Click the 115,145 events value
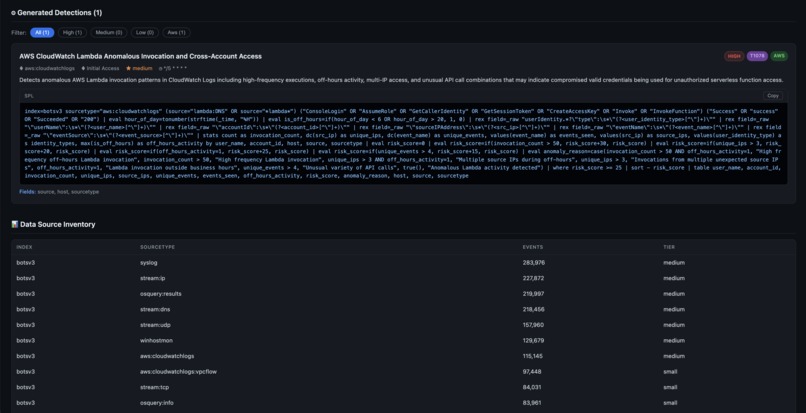This screenshot has width=806, height=413. tap(534, 356)
